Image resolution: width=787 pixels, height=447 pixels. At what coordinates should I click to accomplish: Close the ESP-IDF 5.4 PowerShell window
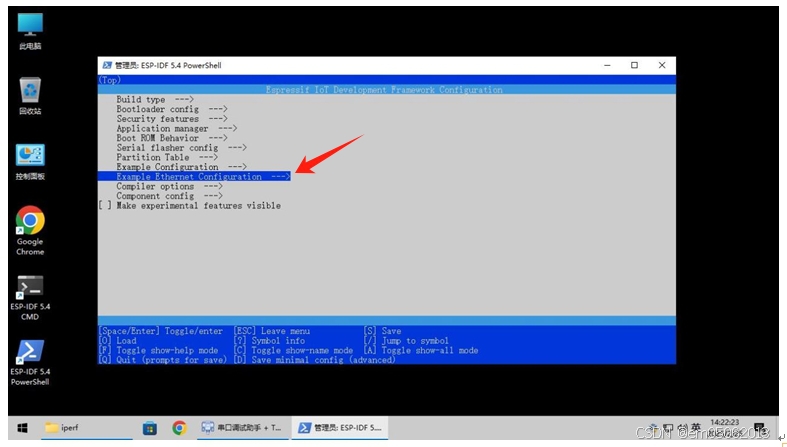(662, 65)
